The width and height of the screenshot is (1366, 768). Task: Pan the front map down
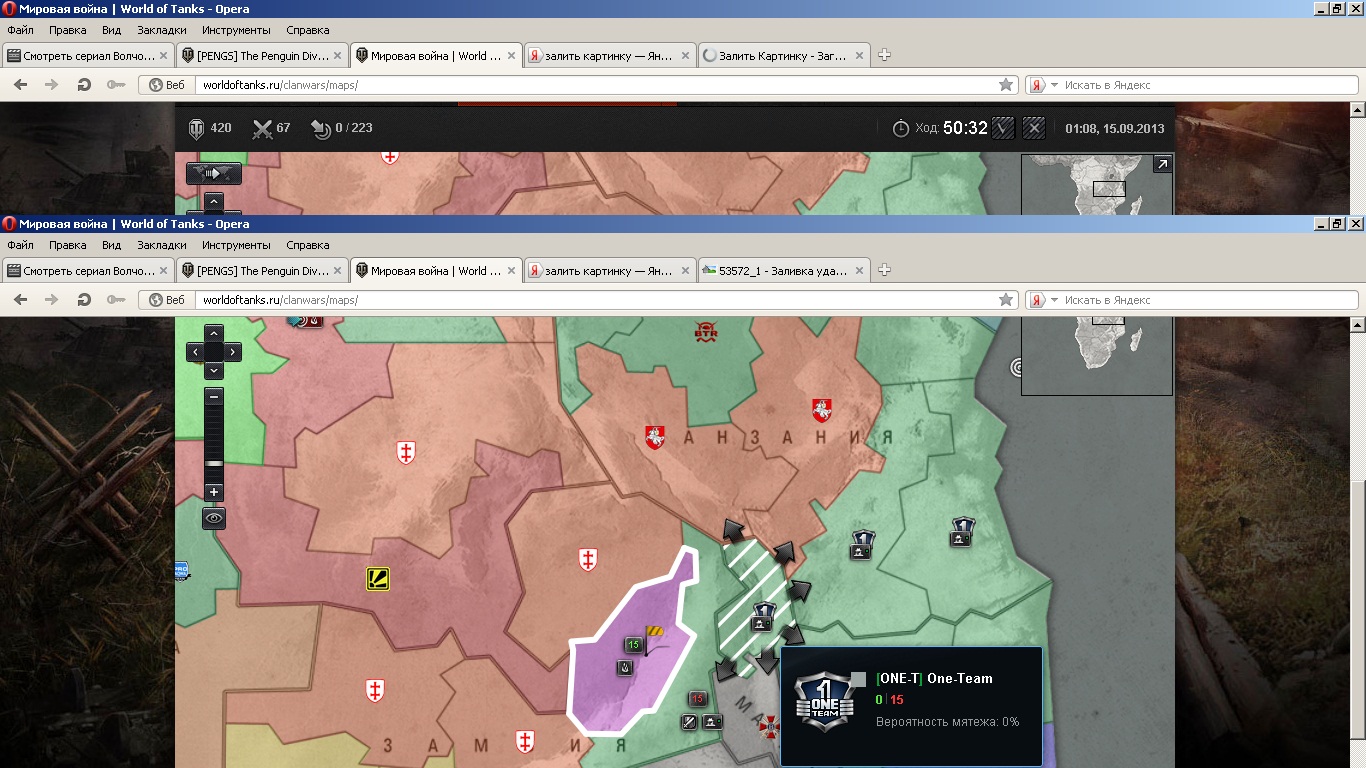[214, 371]
